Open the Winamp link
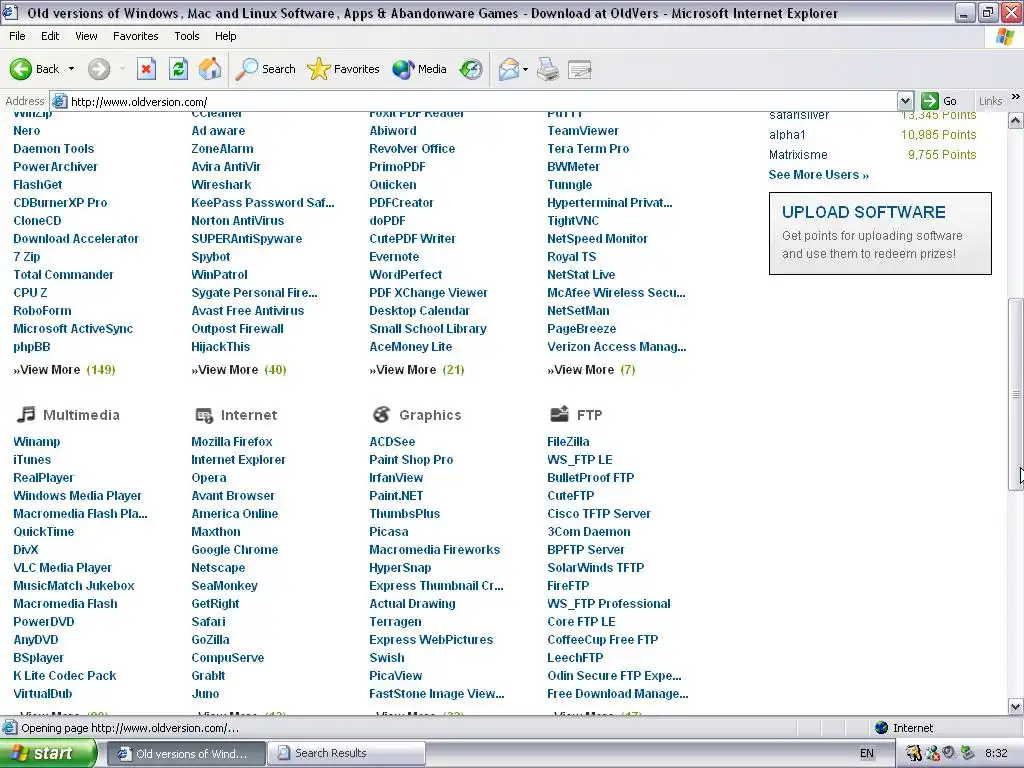This screenshot has height=768, width=1024. pyautogui.click(x=37, y=441)
